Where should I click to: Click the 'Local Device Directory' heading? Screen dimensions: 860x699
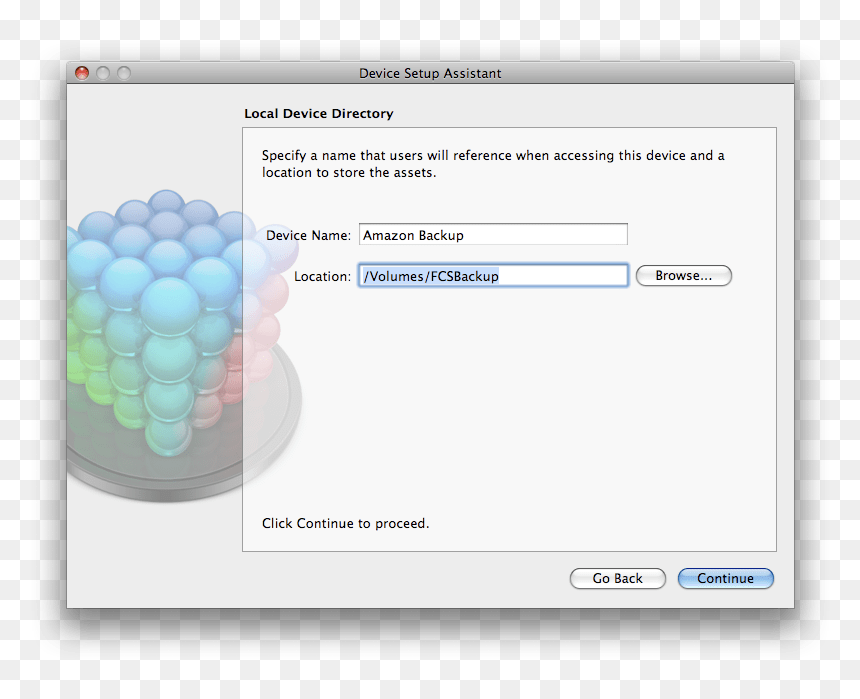click(x=319, y=114)
